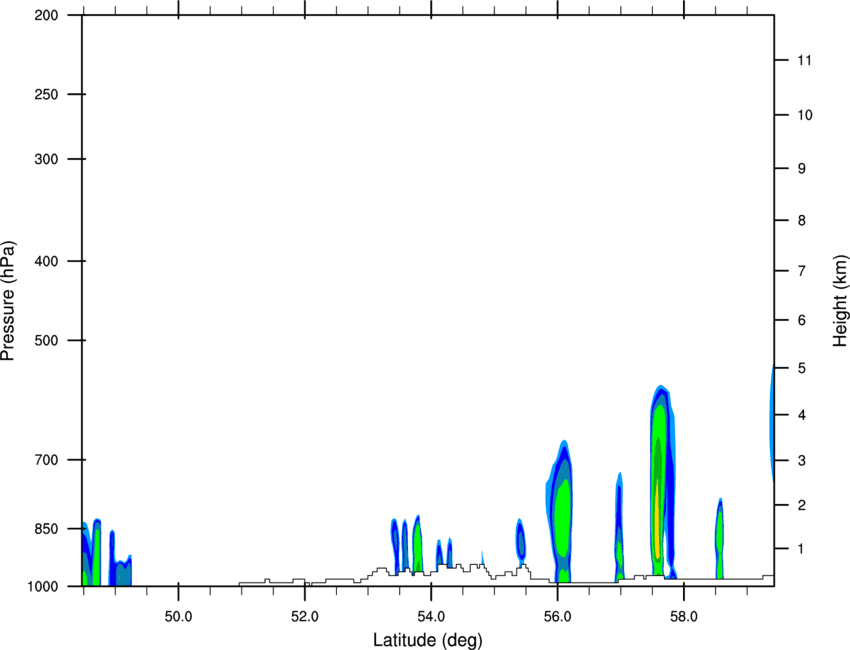Click the green plume near latitude 53.8
This screenshot has height=650, width=850.
[x=417, y=543]
